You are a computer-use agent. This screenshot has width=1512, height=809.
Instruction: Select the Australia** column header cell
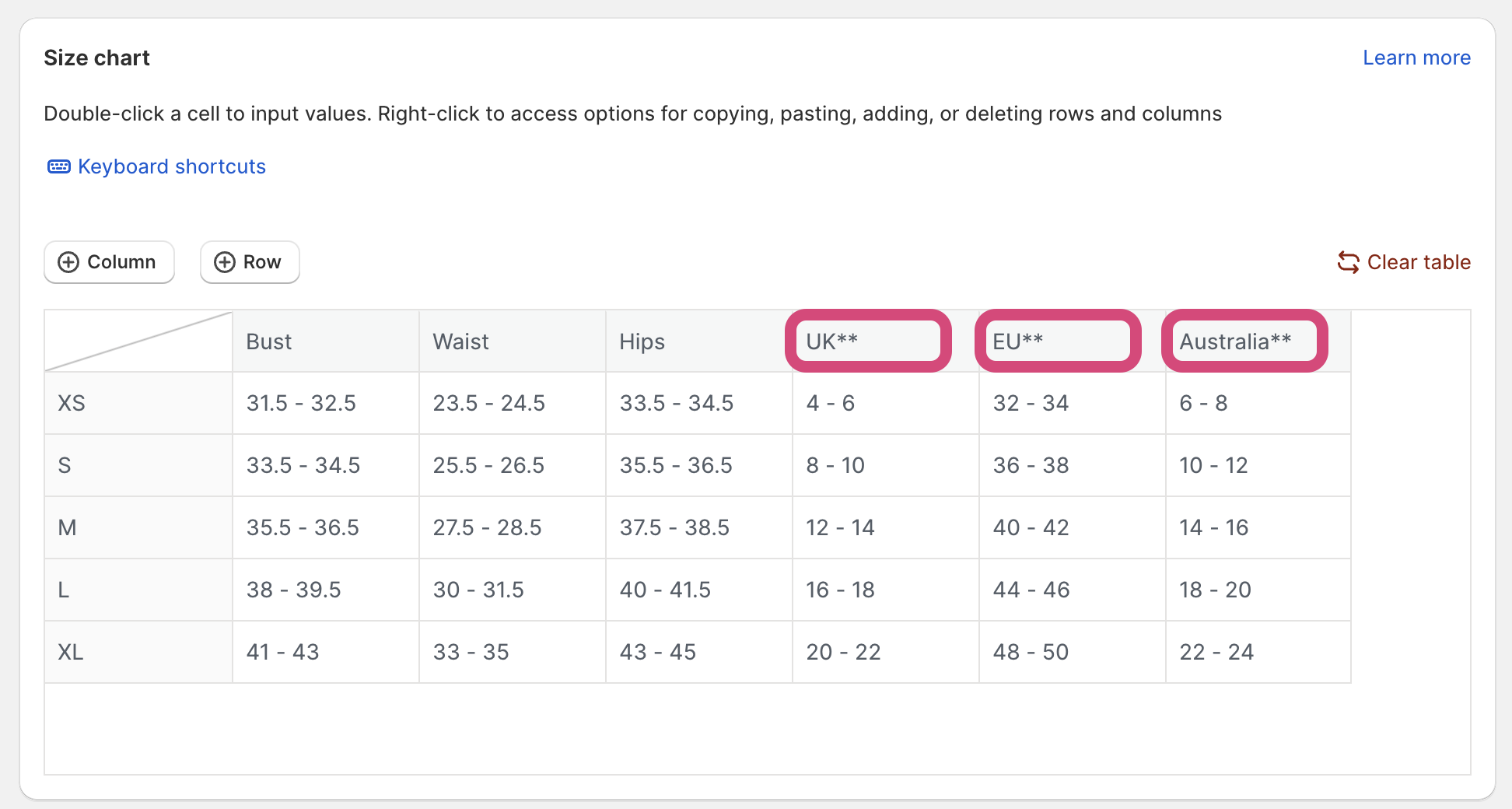[1258, 341]
